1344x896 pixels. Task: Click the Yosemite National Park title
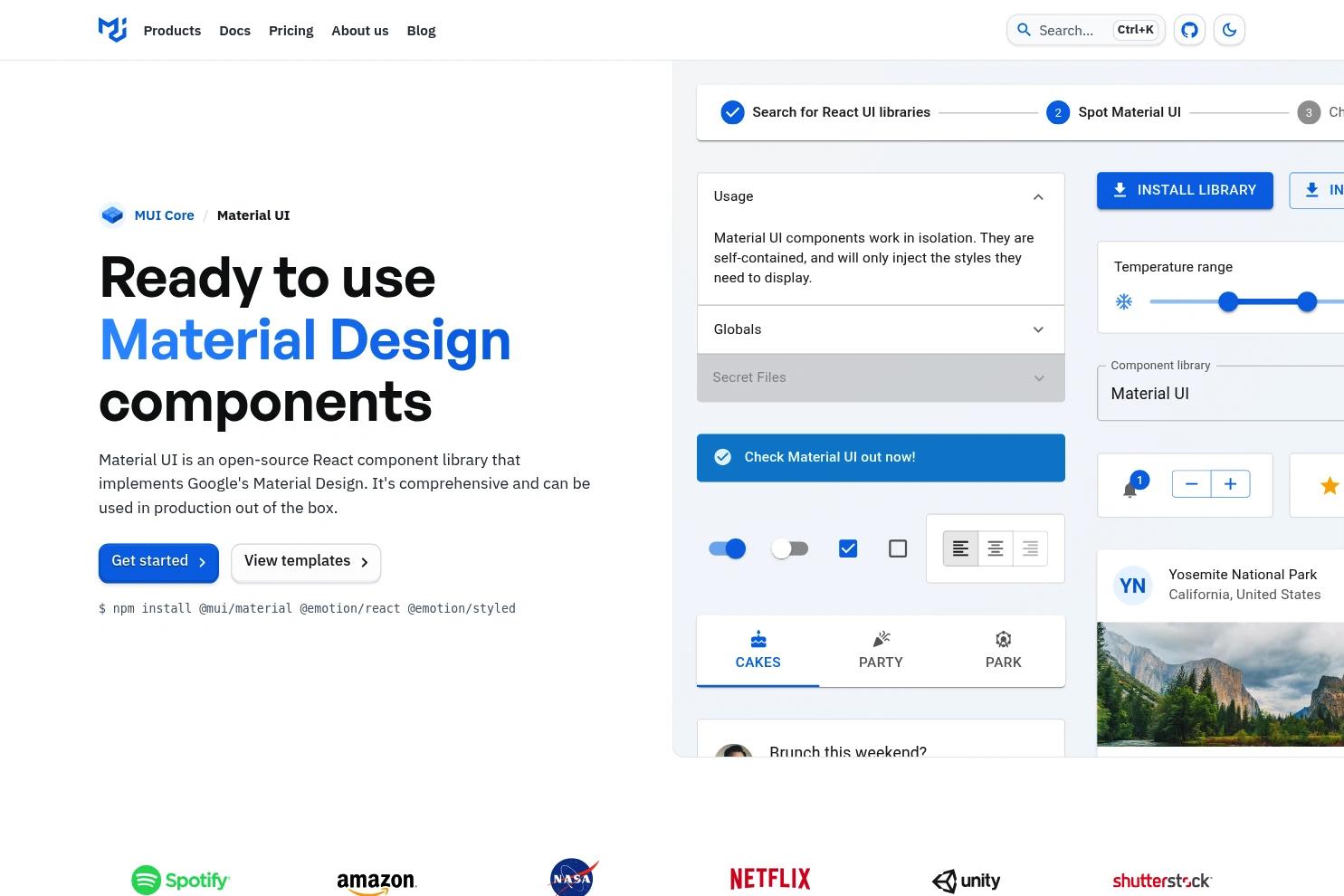pyautogui.click(x=1243, y=575)
